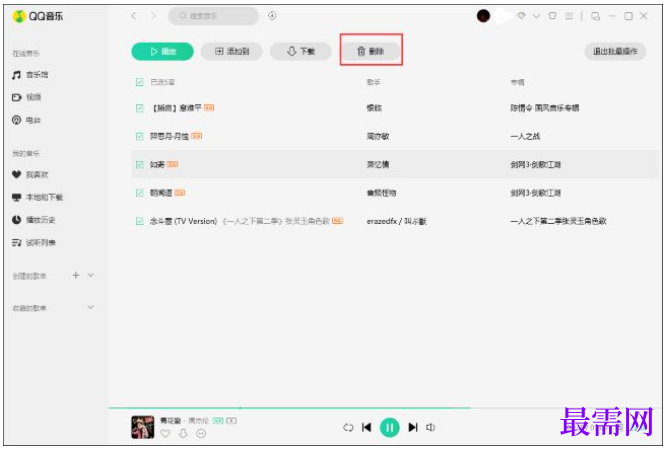Screen dimensions: 672x453
Task: Click the 专辑 column header
Action: click(517, 82)
